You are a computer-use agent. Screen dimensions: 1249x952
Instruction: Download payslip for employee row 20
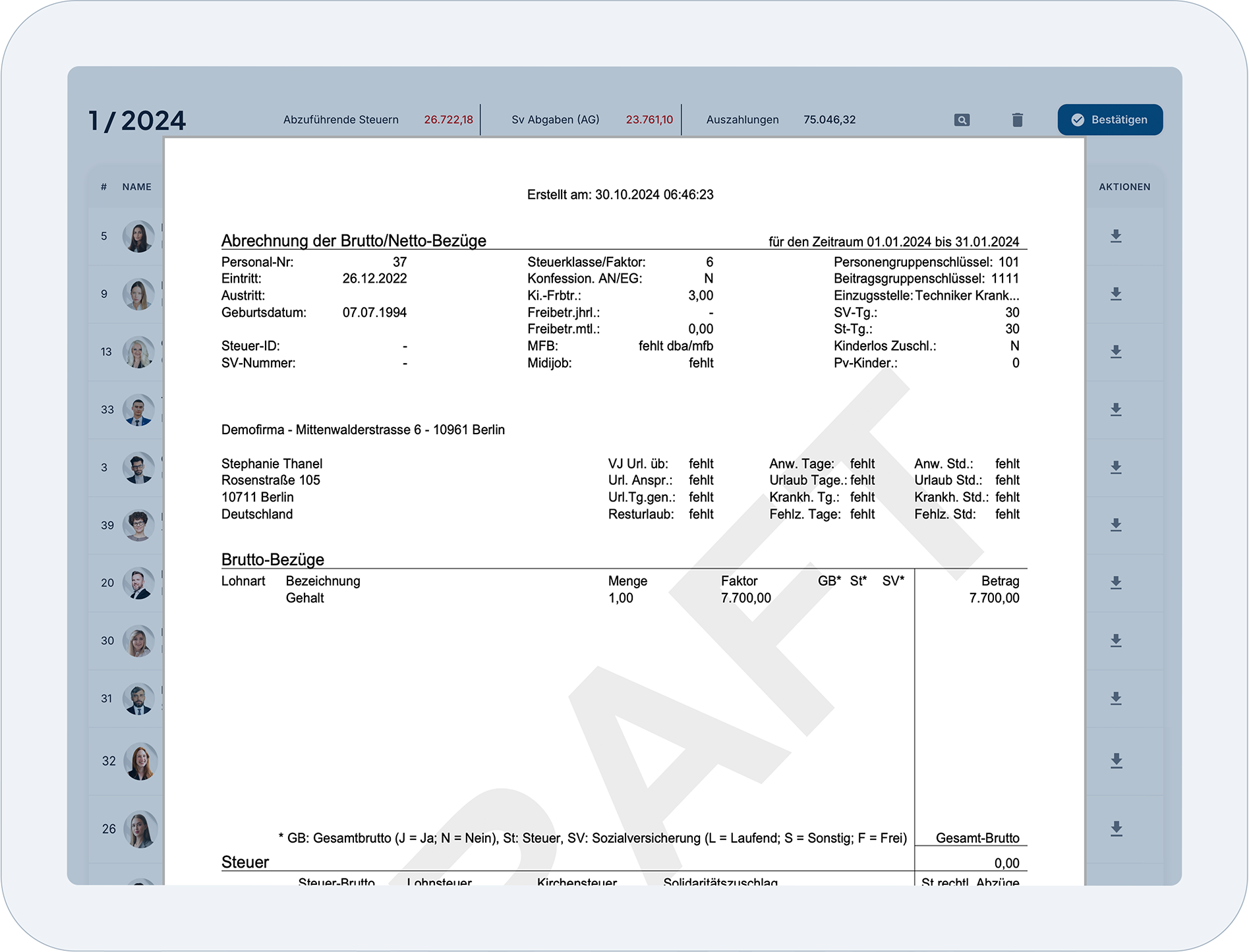pos(1116,582)
